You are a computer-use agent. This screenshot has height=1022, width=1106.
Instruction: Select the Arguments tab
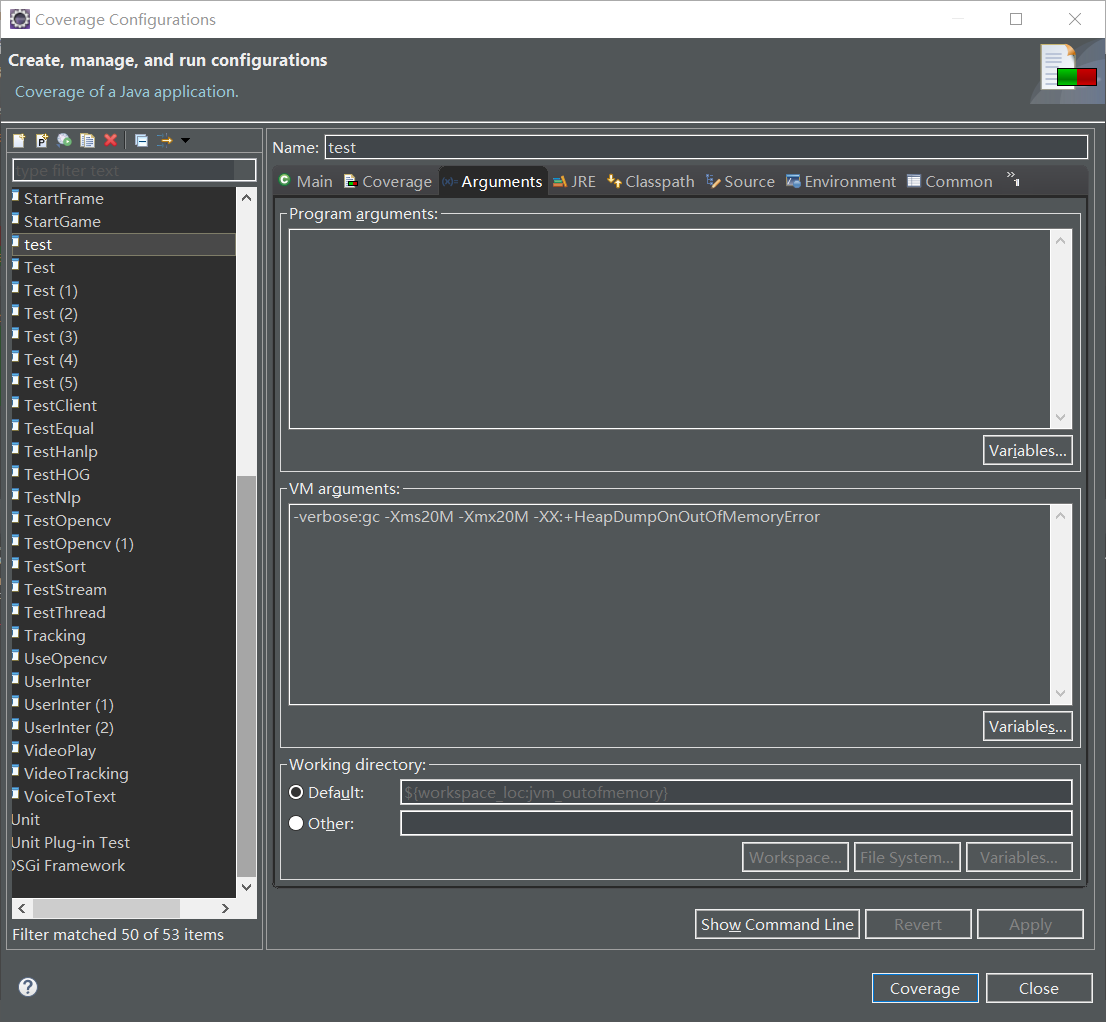[492, 181]
